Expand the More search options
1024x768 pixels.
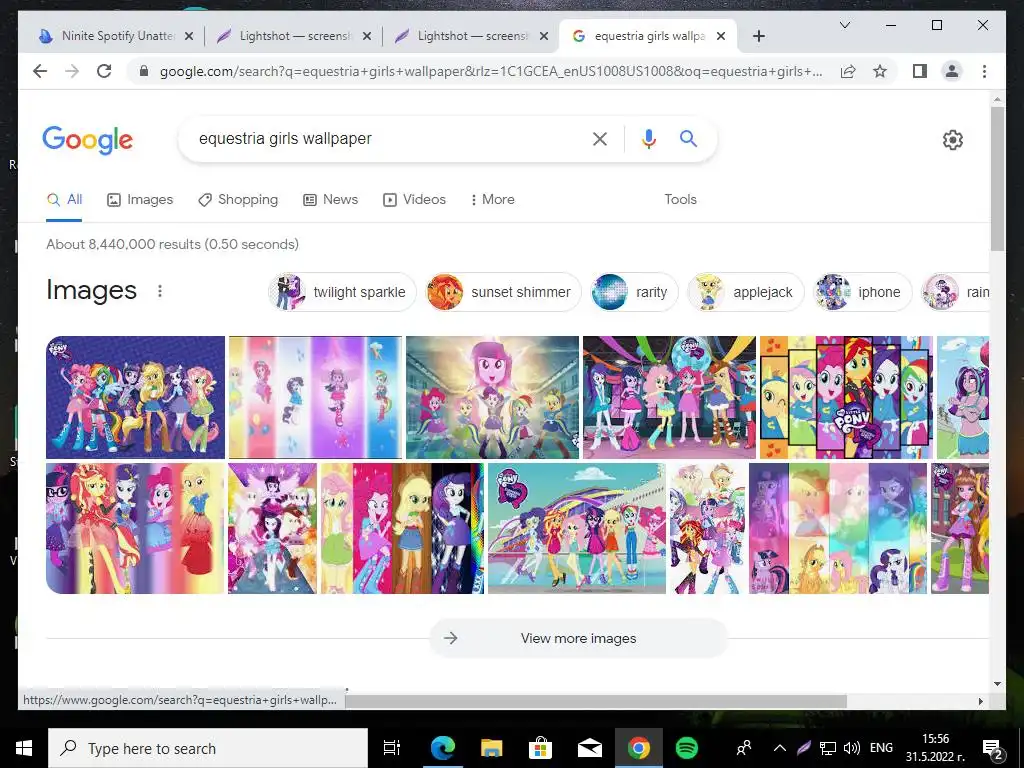(x=492, y=200)
